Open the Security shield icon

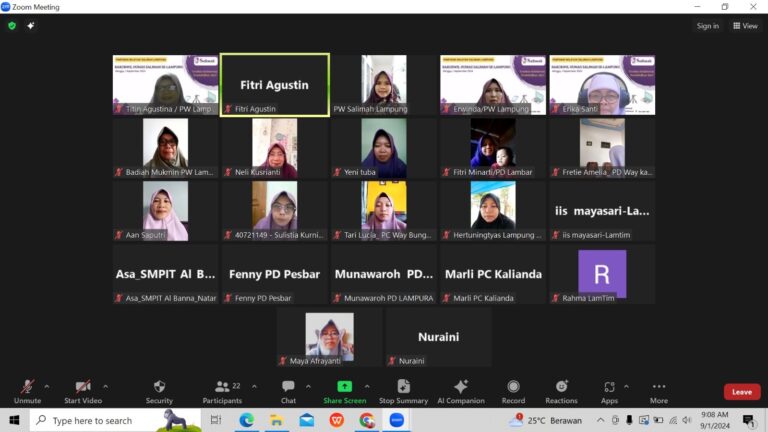click(159, 386)
